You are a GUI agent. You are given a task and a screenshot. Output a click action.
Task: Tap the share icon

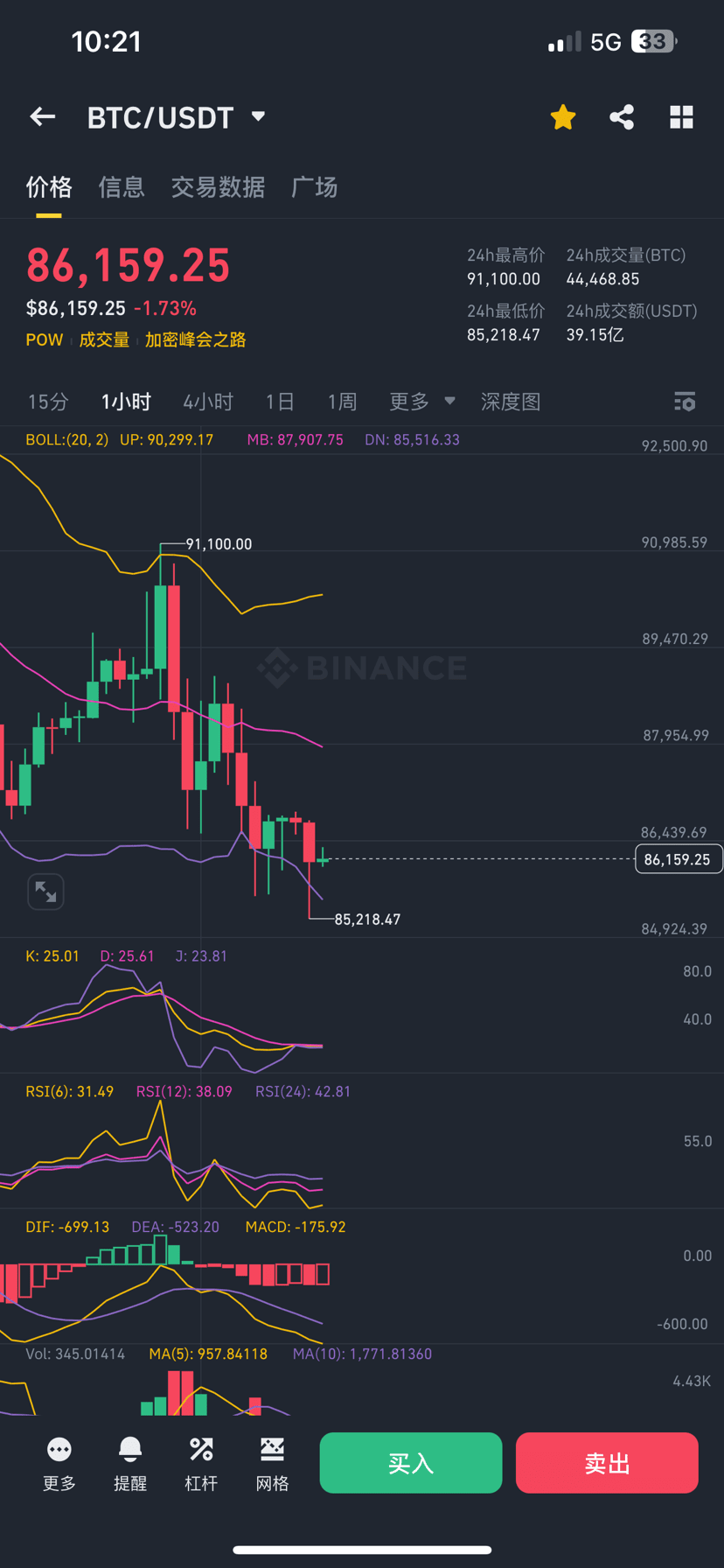click(x=622, y=117)
